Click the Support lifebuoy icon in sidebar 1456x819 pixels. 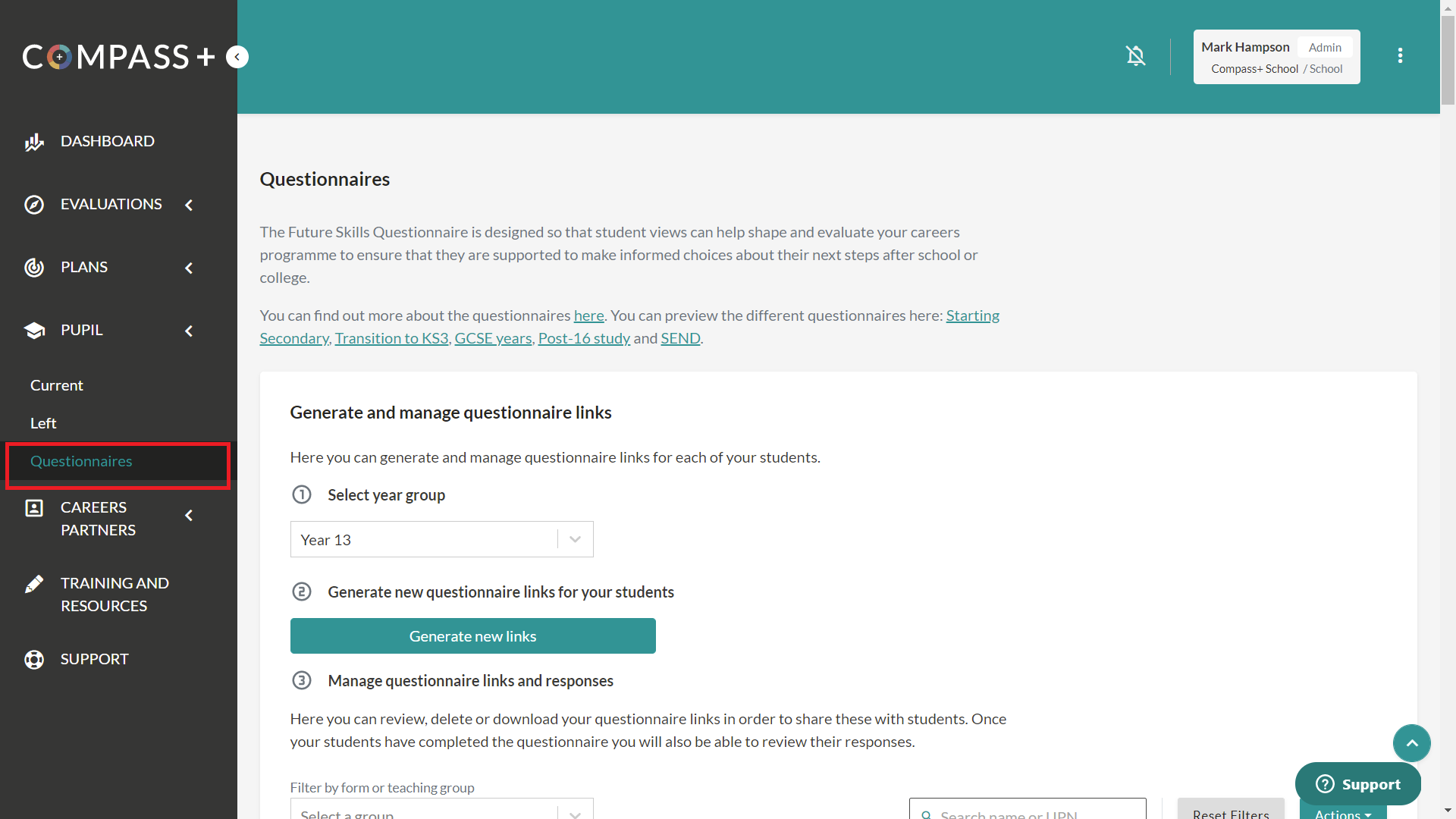[34, 660]
